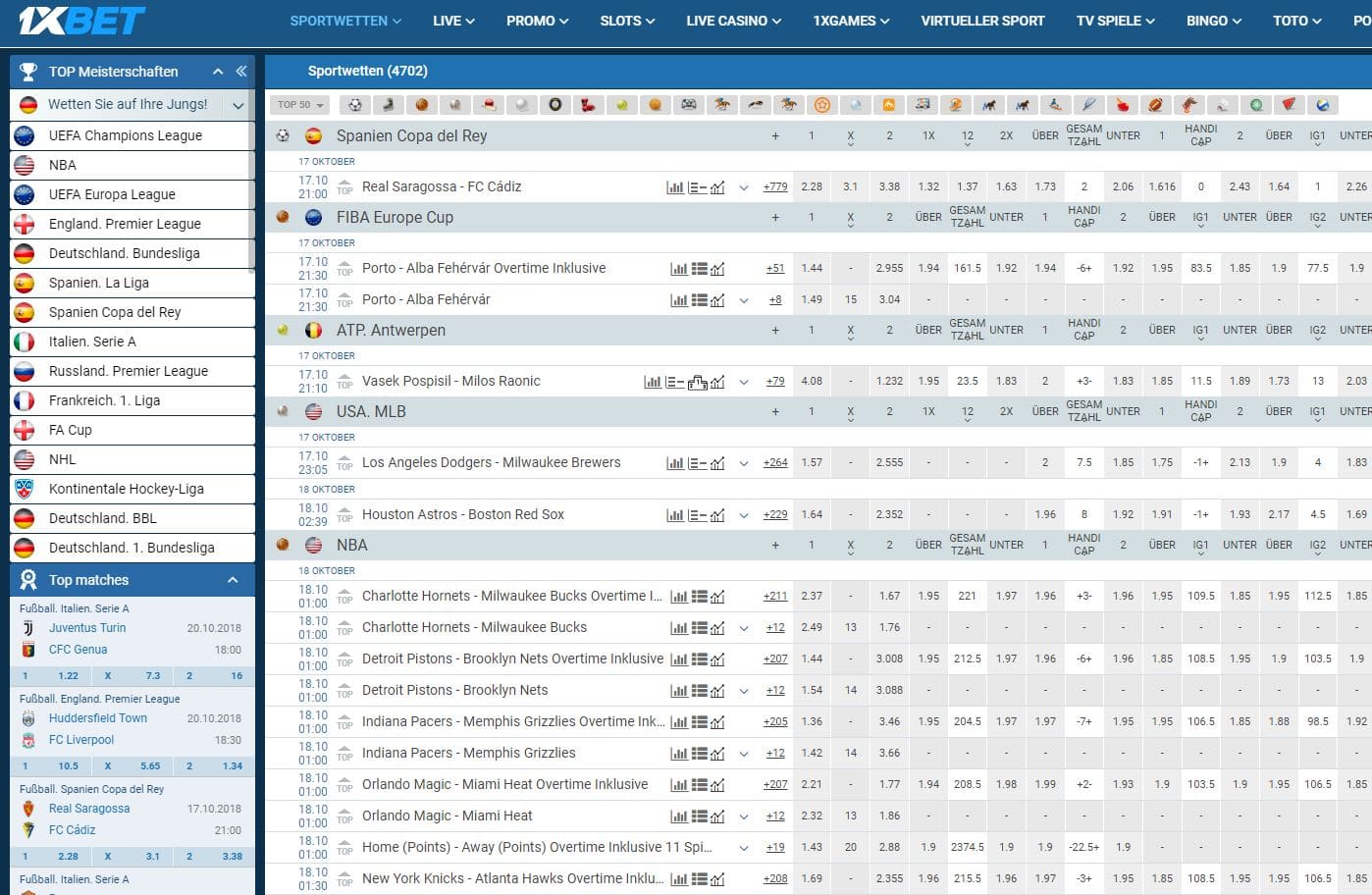Open BINGO menu
1372x895 pixels.
point(1214,21)
